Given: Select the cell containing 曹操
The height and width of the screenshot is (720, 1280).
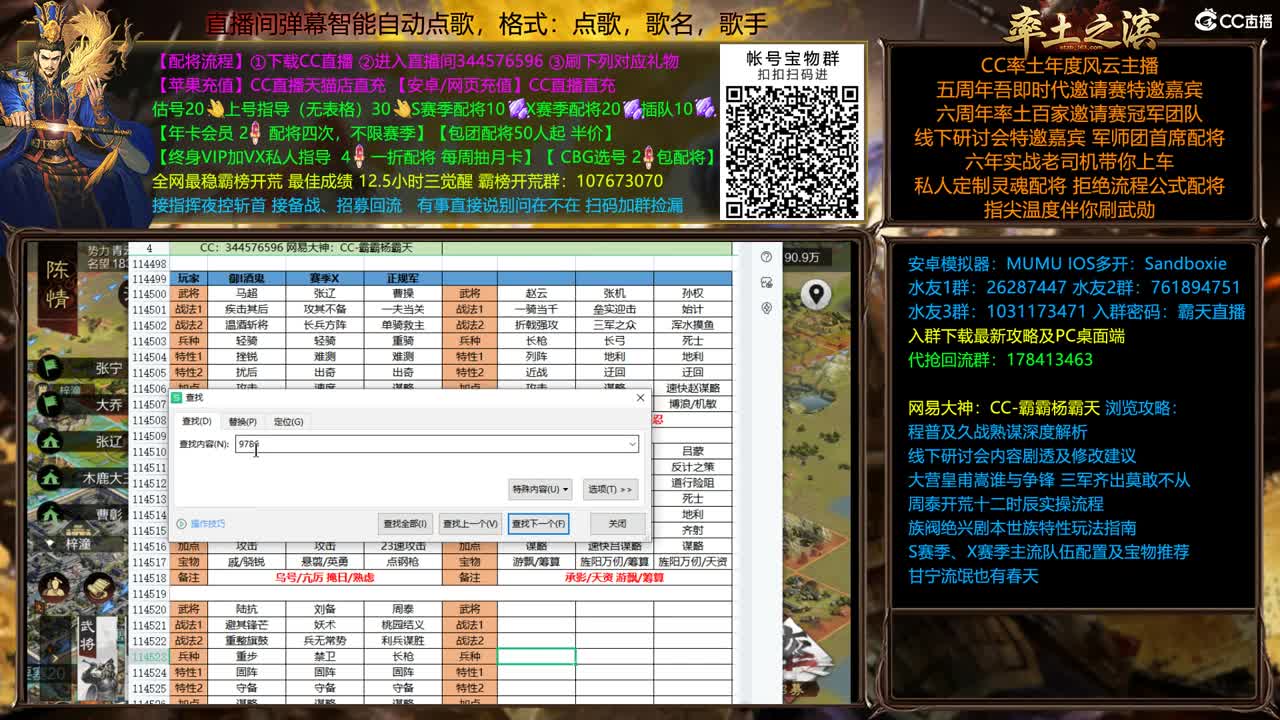Looking at the screenshot, I should 402,294.
